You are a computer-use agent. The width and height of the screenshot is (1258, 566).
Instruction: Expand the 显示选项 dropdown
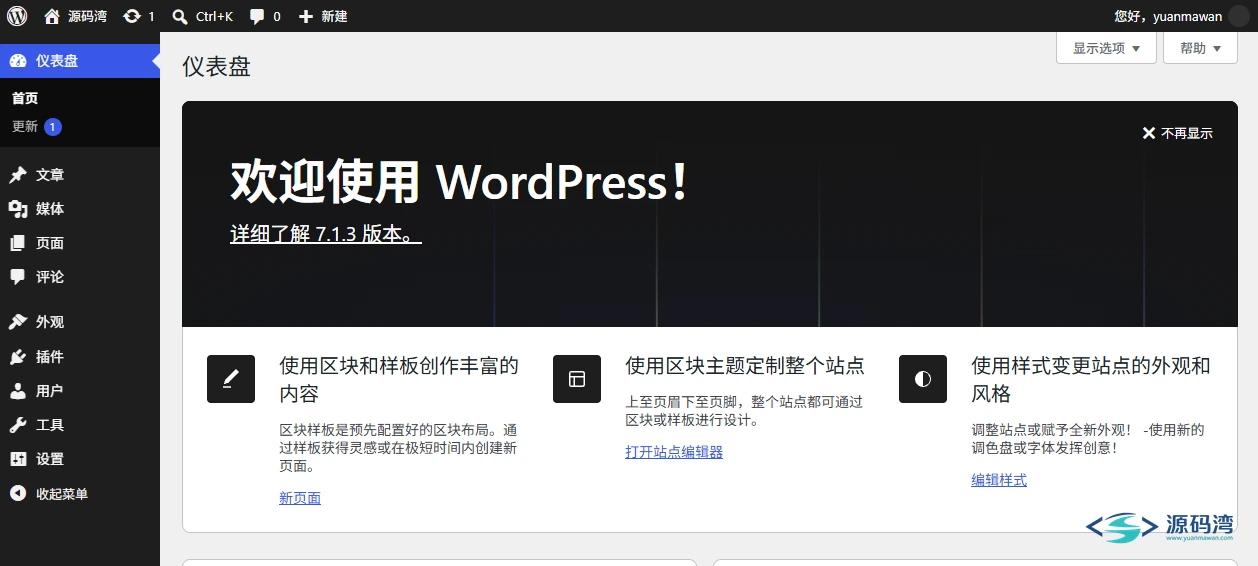coord(1106,48)
